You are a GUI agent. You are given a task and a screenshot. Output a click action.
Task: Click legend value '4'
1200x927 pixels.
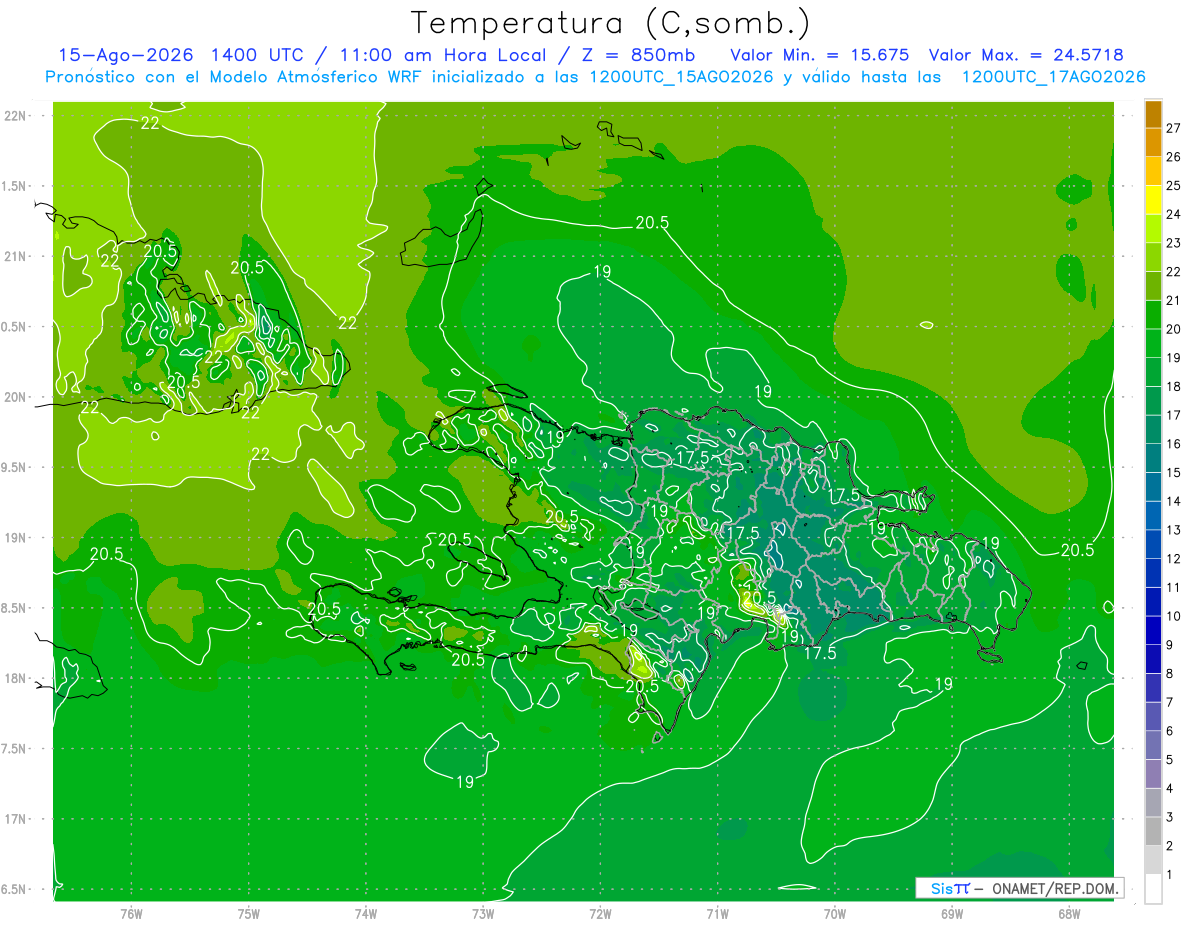click(x=1170, y=789)
